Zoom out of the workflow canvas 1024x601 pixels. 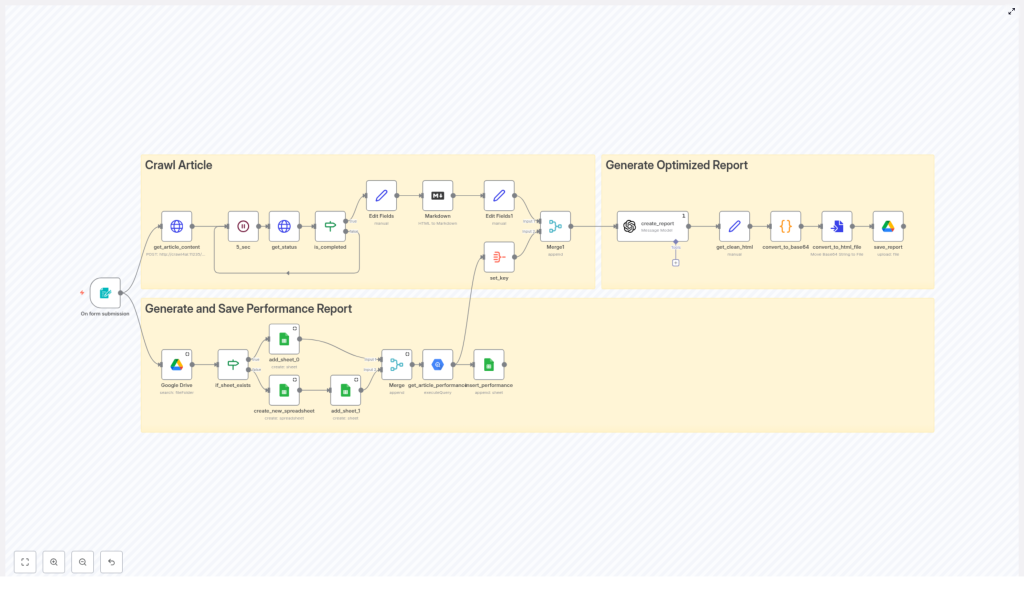point(83,562)
